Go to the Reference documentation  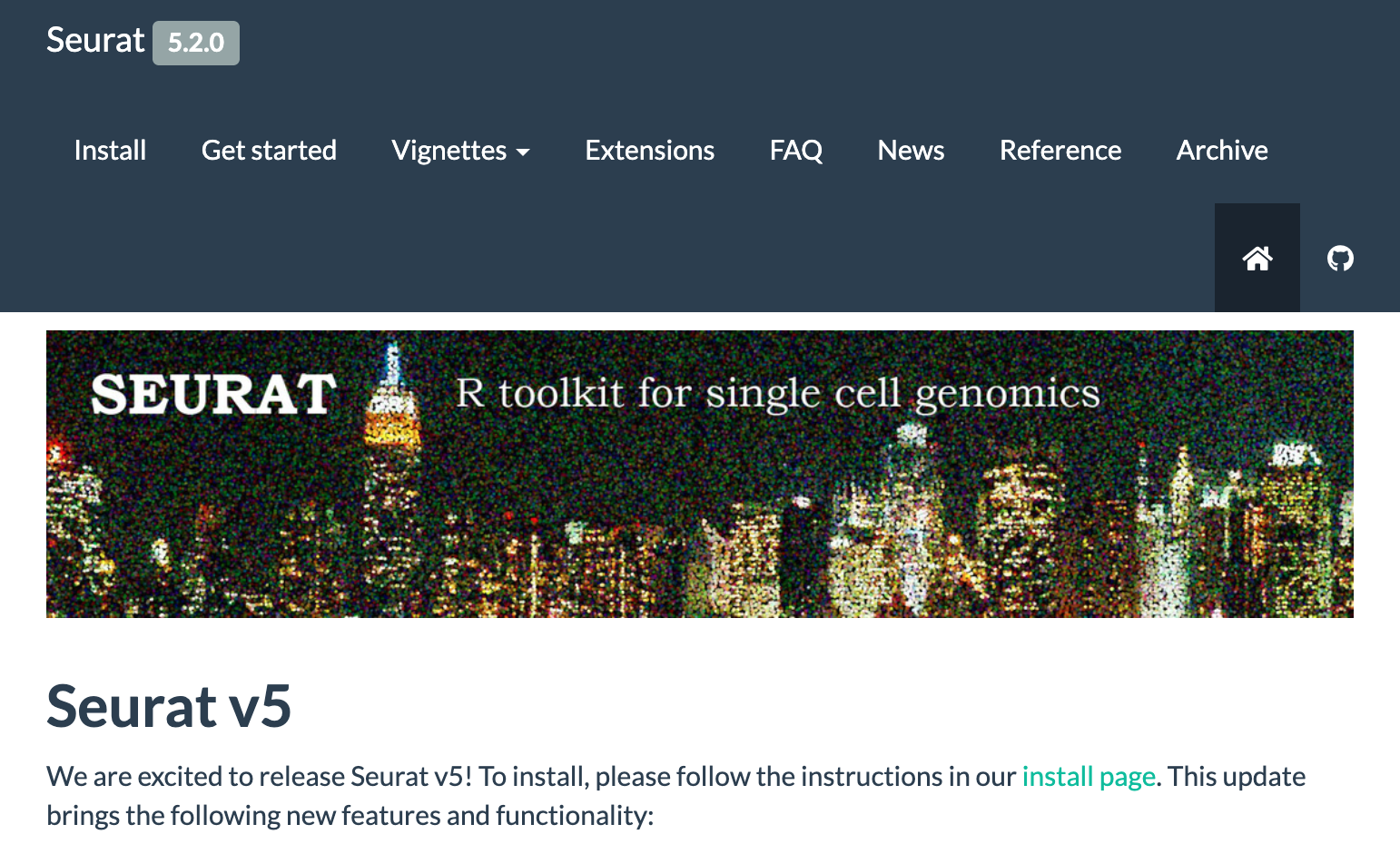point(1060,151)
